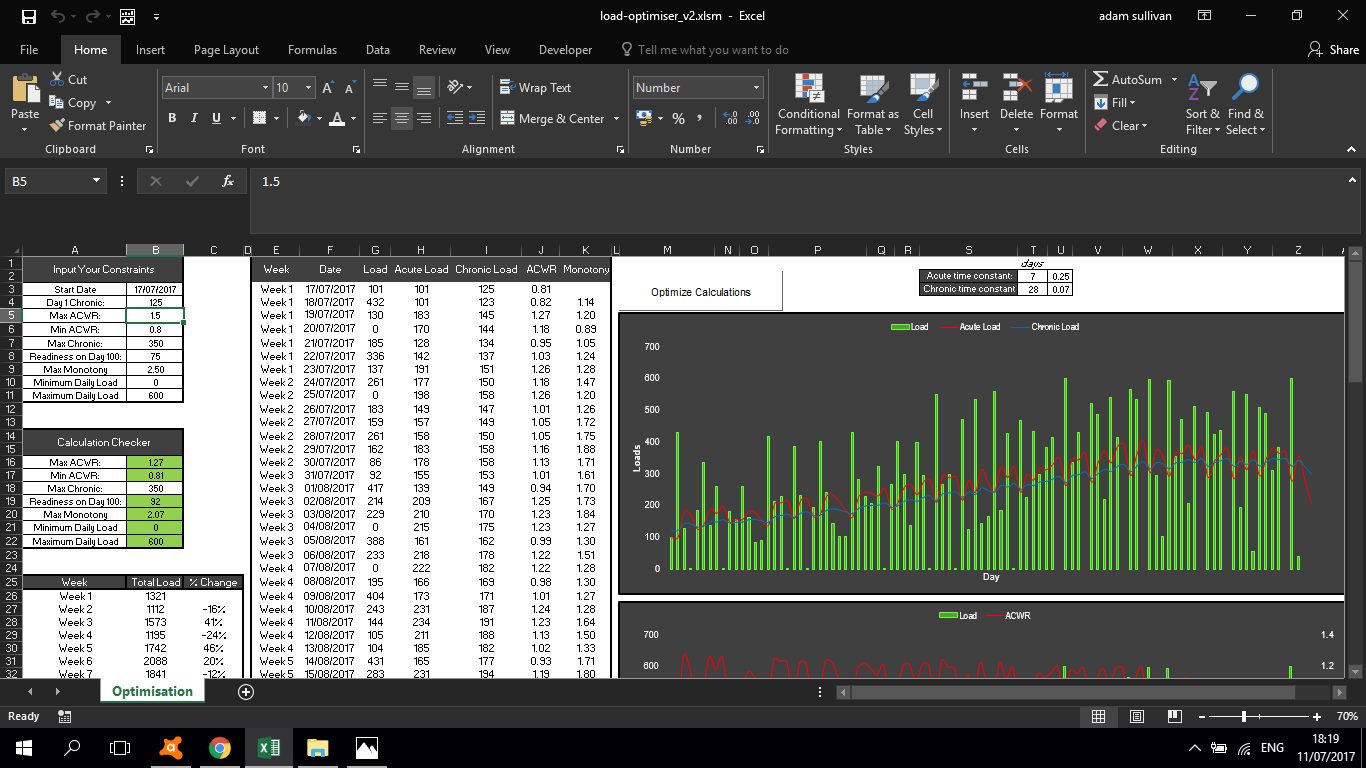
Task: Open the Name Box dropdown arrow
Action: [x=97, y=181]
